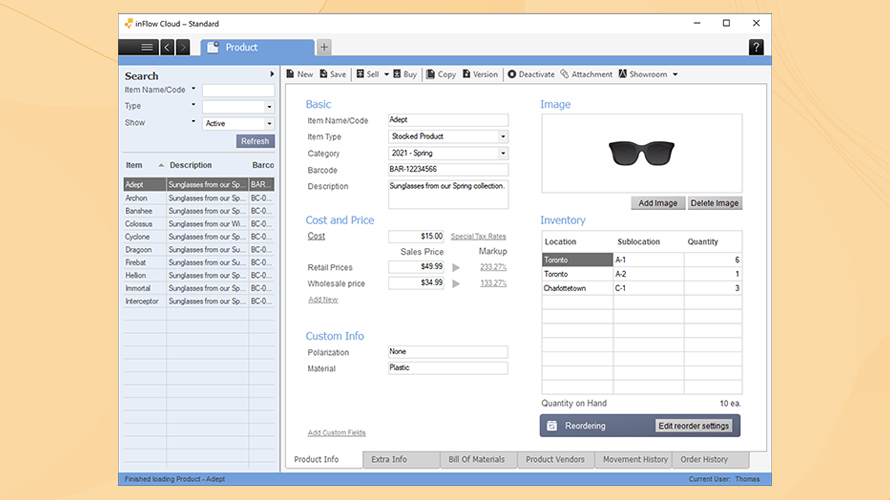Image resolution: width=890 pixels, height=500 pixels.
Task: Open the Category dropdown
Action: tap(503, 154)
